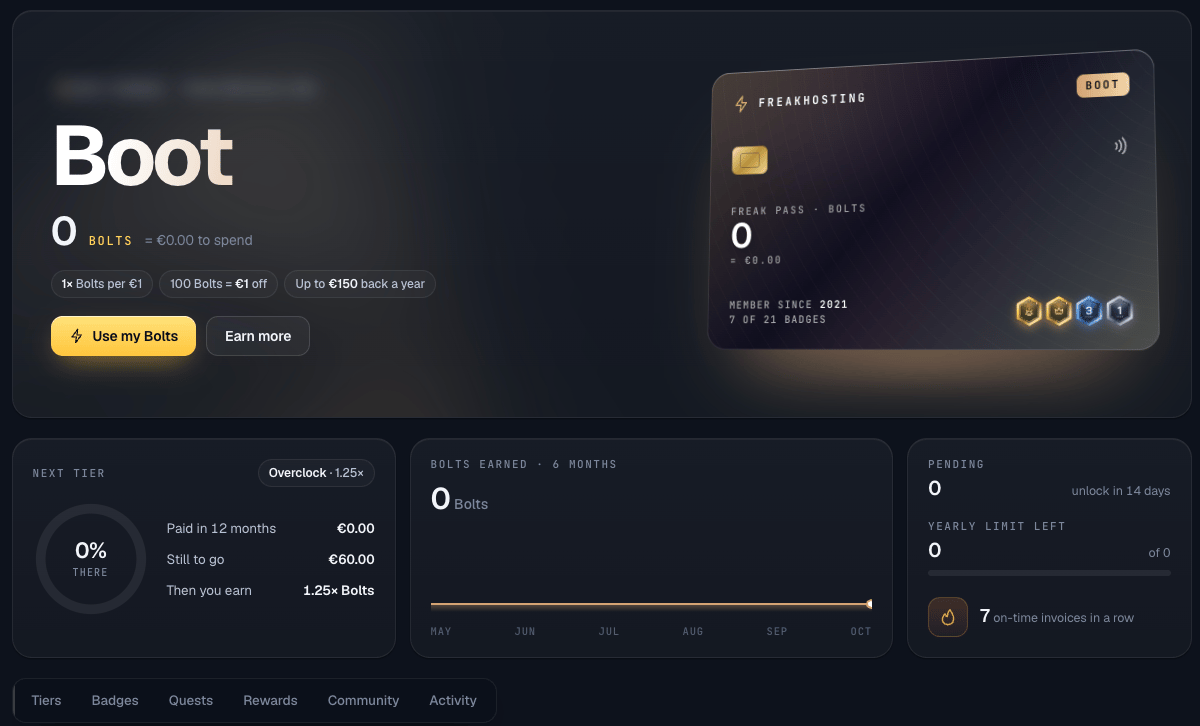Click the YEARLY LIMIT LEFT heading
Screen dimensions: 1200x726
[x=997, y=526]
